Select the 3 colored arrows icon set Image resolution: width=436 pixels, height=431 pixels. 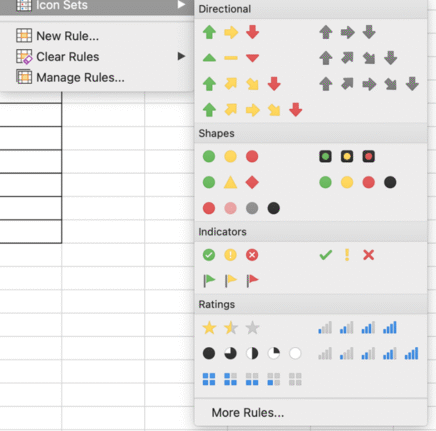pyautogui.click(x=231, y=32)
